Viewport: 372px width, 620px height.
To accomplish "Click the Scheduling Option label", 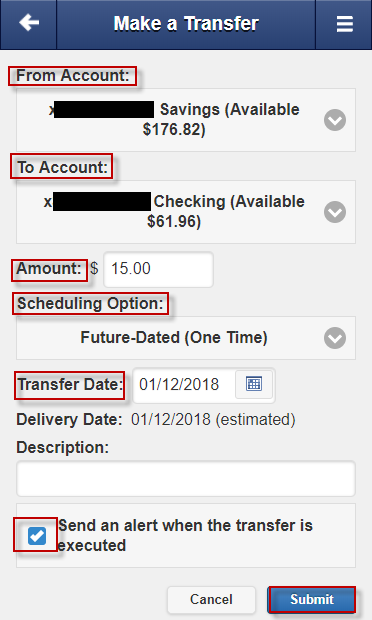I will click(90, 304).
